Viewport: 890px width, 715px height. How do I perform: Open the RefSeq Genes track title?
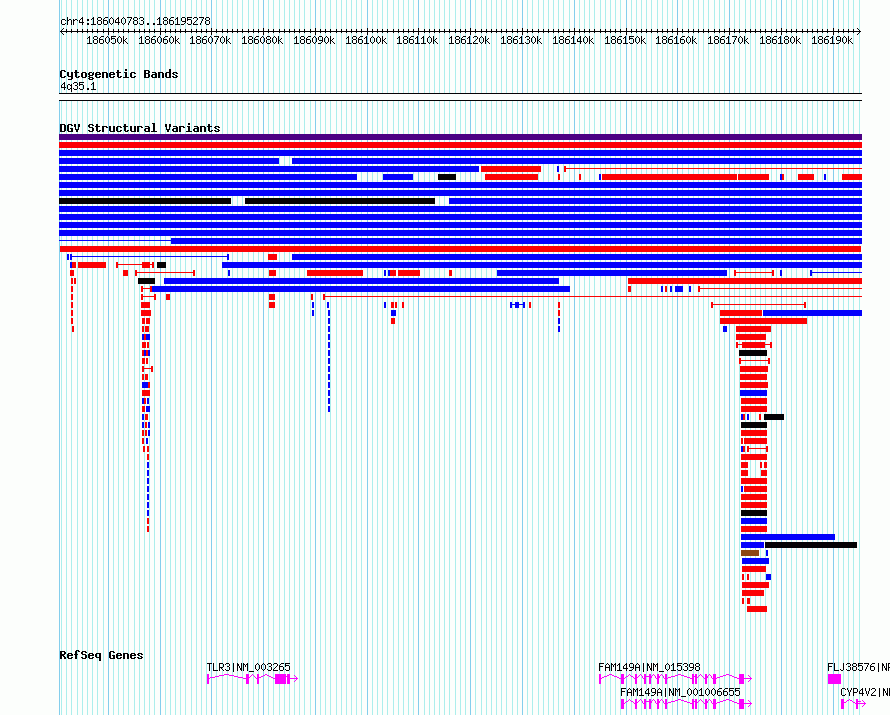point(101,655)
